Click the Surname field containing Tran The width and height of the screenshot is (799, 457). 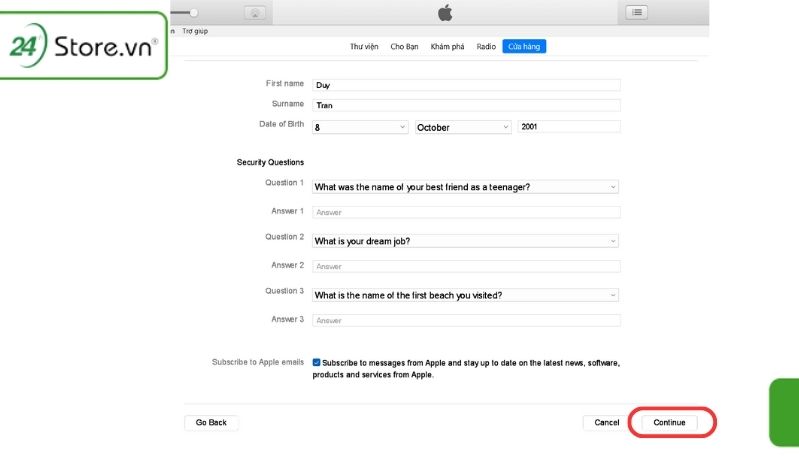[x=466, y=105]
